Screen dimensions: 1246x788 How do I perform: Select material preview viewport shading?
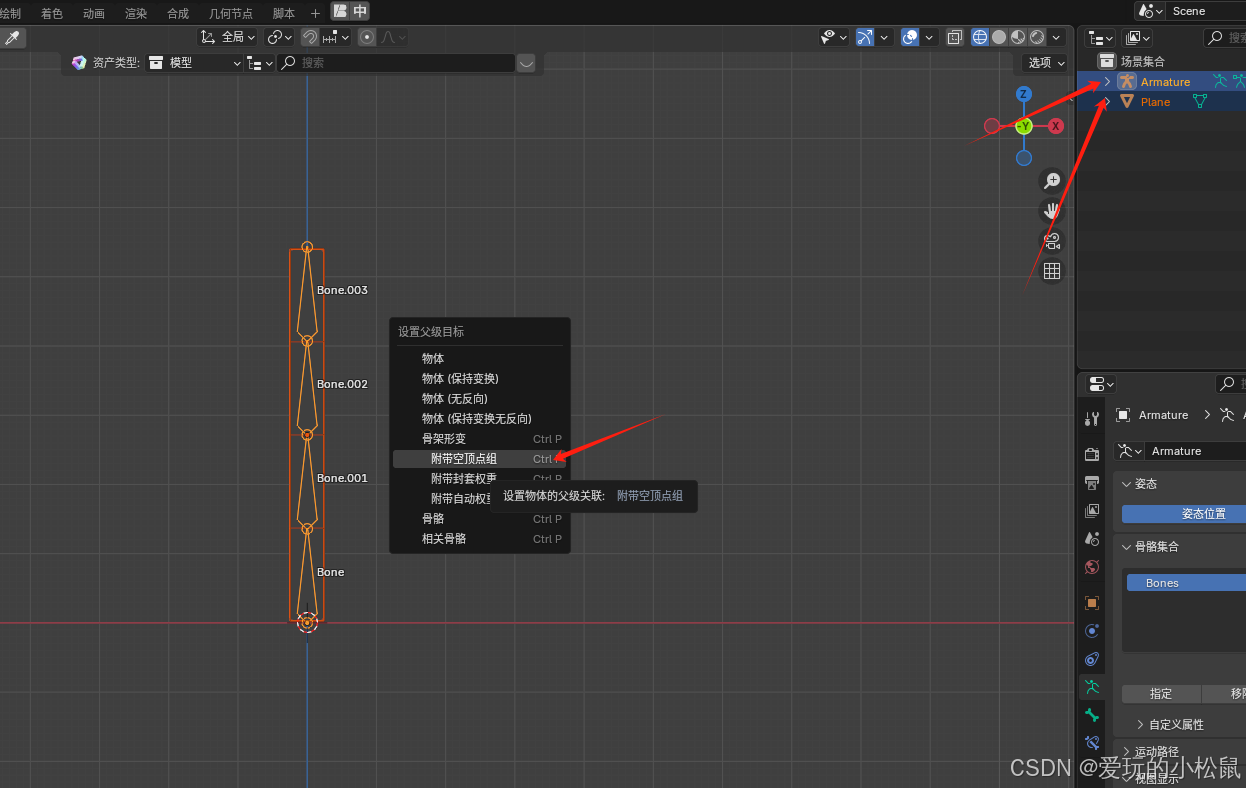click(1018, 37)
